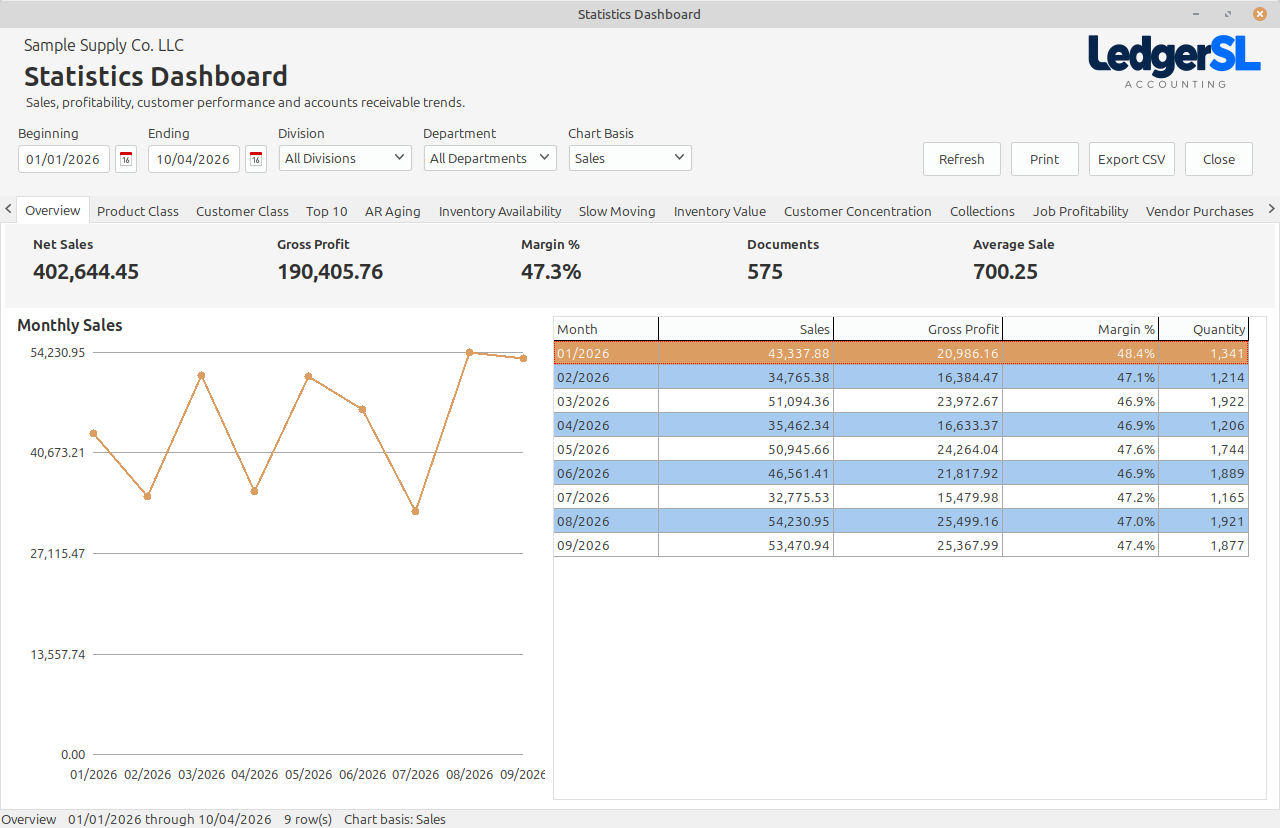The width and height of the screenshot is (1280, 828).
Task: Switch to Customer Concentration tab
Action: 858,211
